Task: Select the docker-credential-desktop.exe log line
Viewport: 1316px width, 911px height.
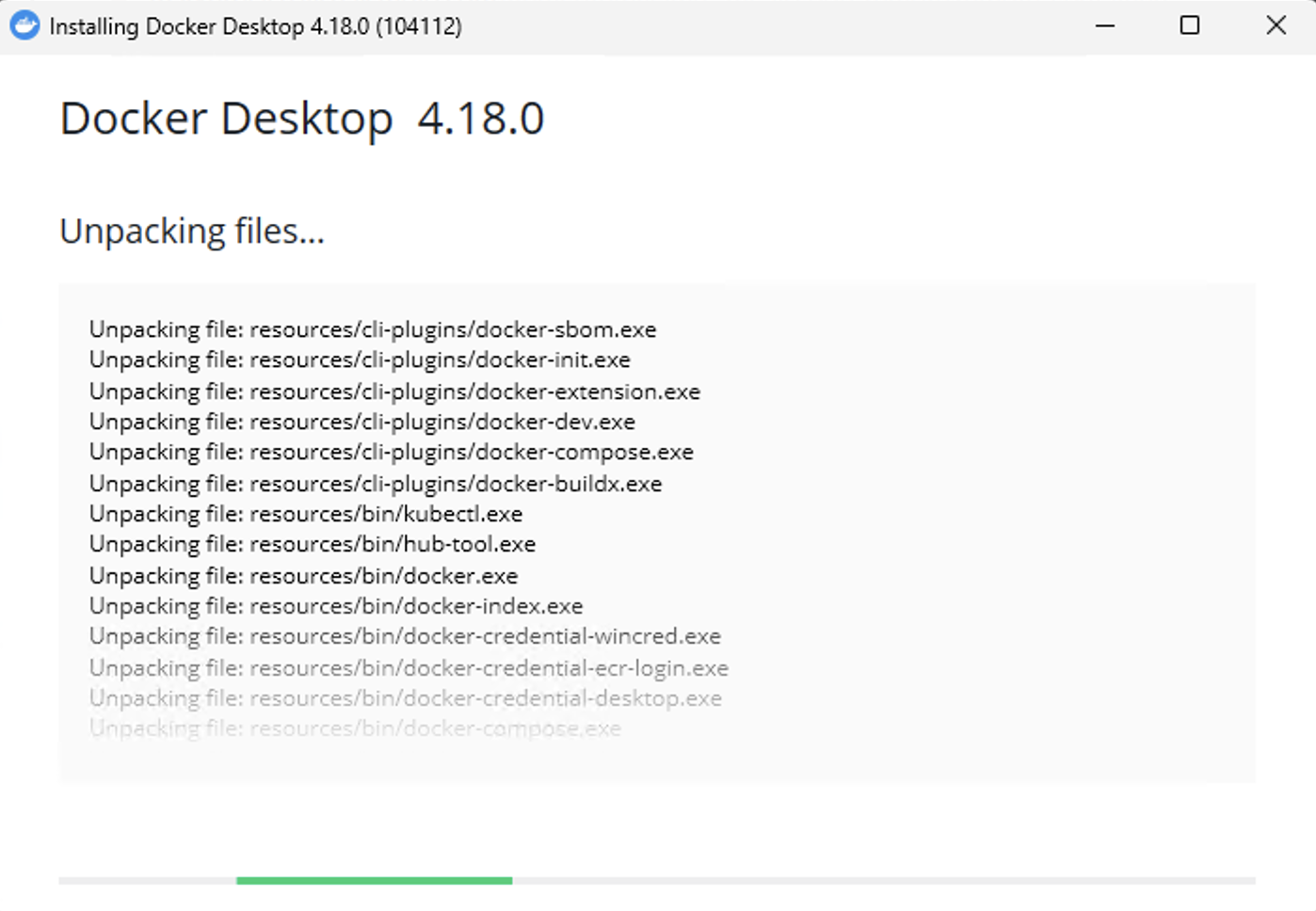Action: point(406,697)
